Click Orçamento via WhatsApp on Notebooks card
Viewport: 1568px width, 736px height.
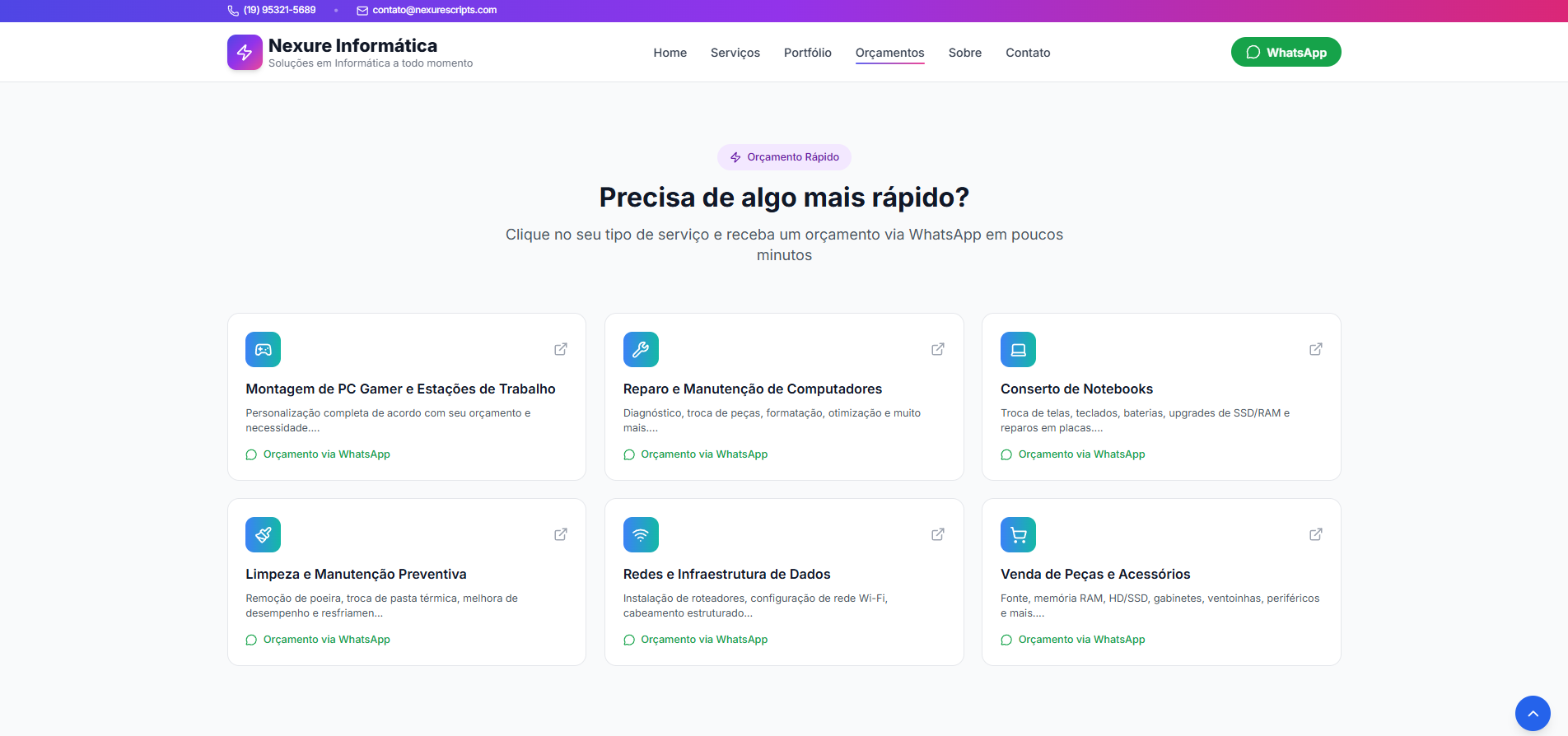tap(1081, 454)
